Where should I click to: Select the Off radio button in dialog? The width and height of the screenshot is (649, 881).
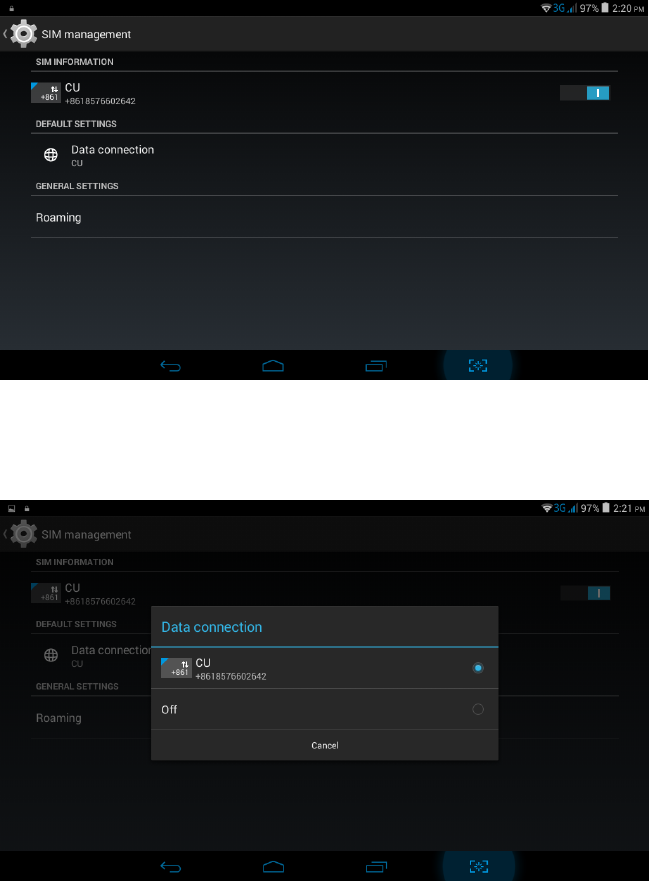(x=478, y=709)
